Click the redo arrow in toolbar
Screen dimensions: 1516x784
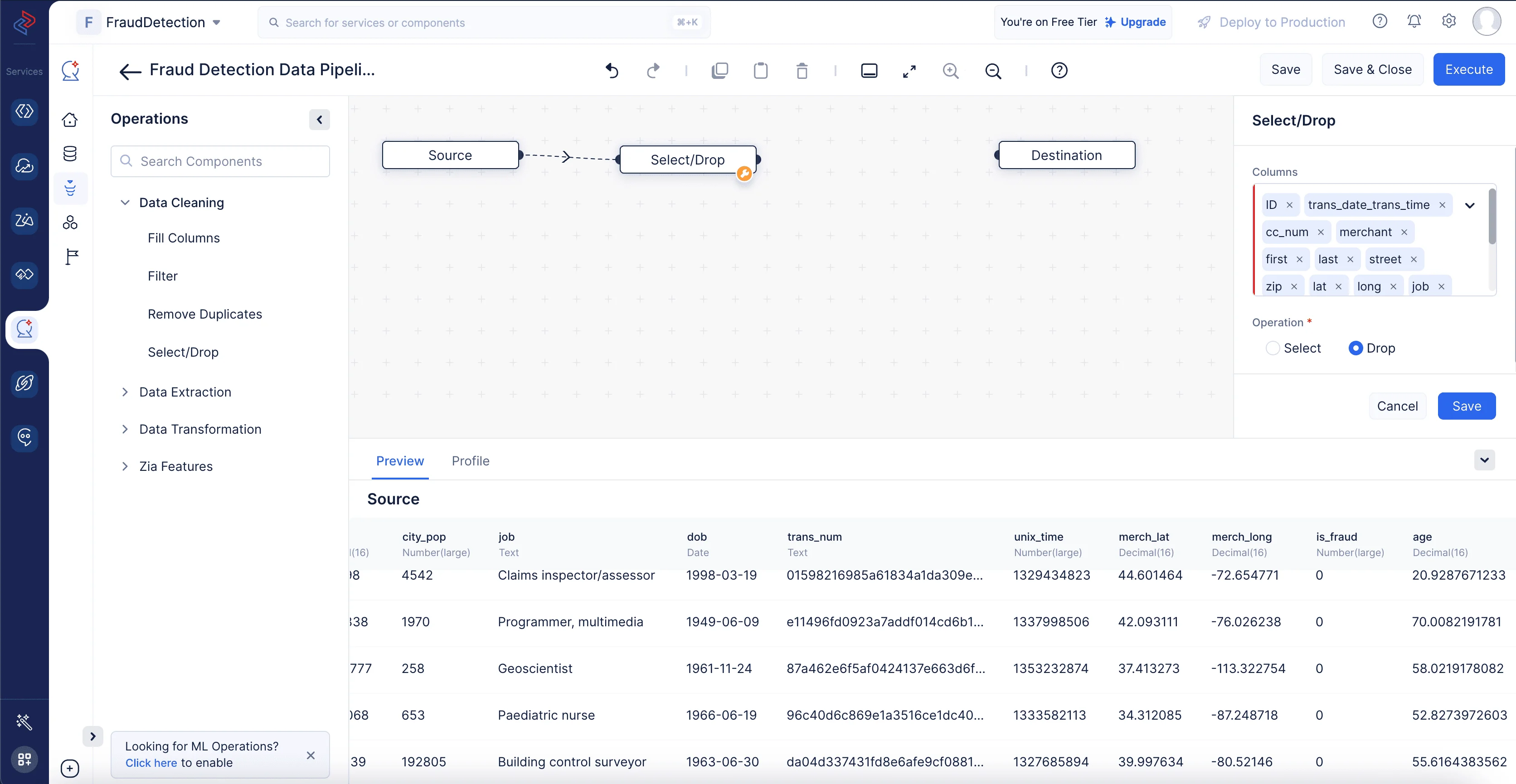(x=653, y=71)
